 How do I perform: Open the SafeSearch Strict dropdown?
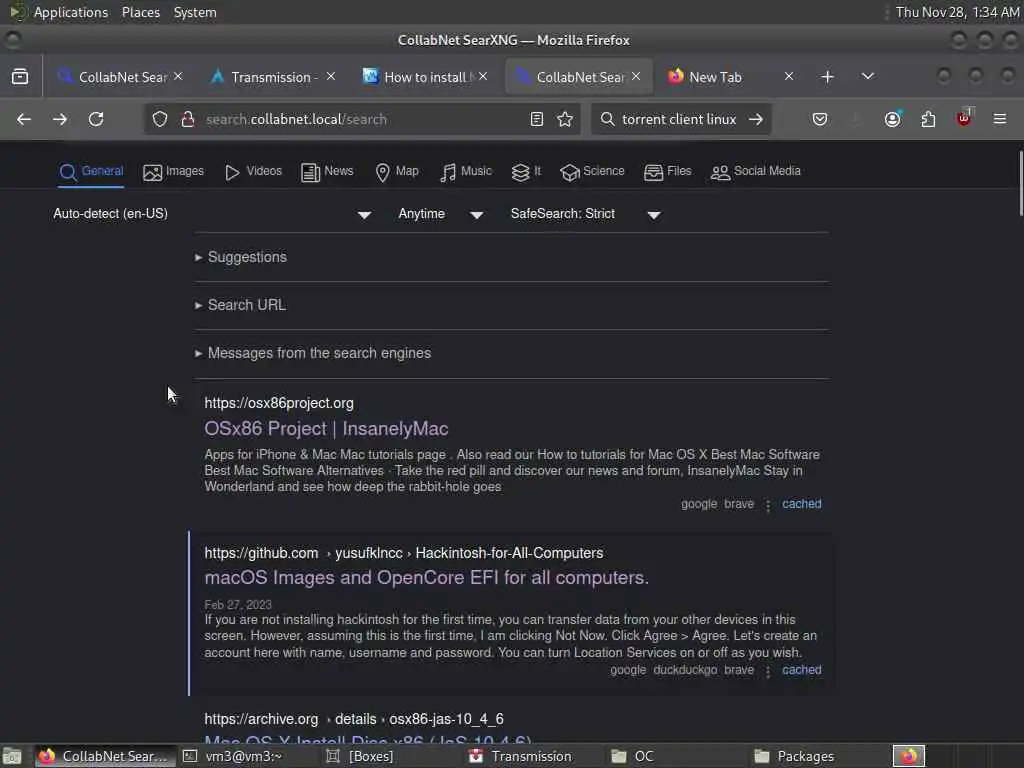[x=586, y=214]
